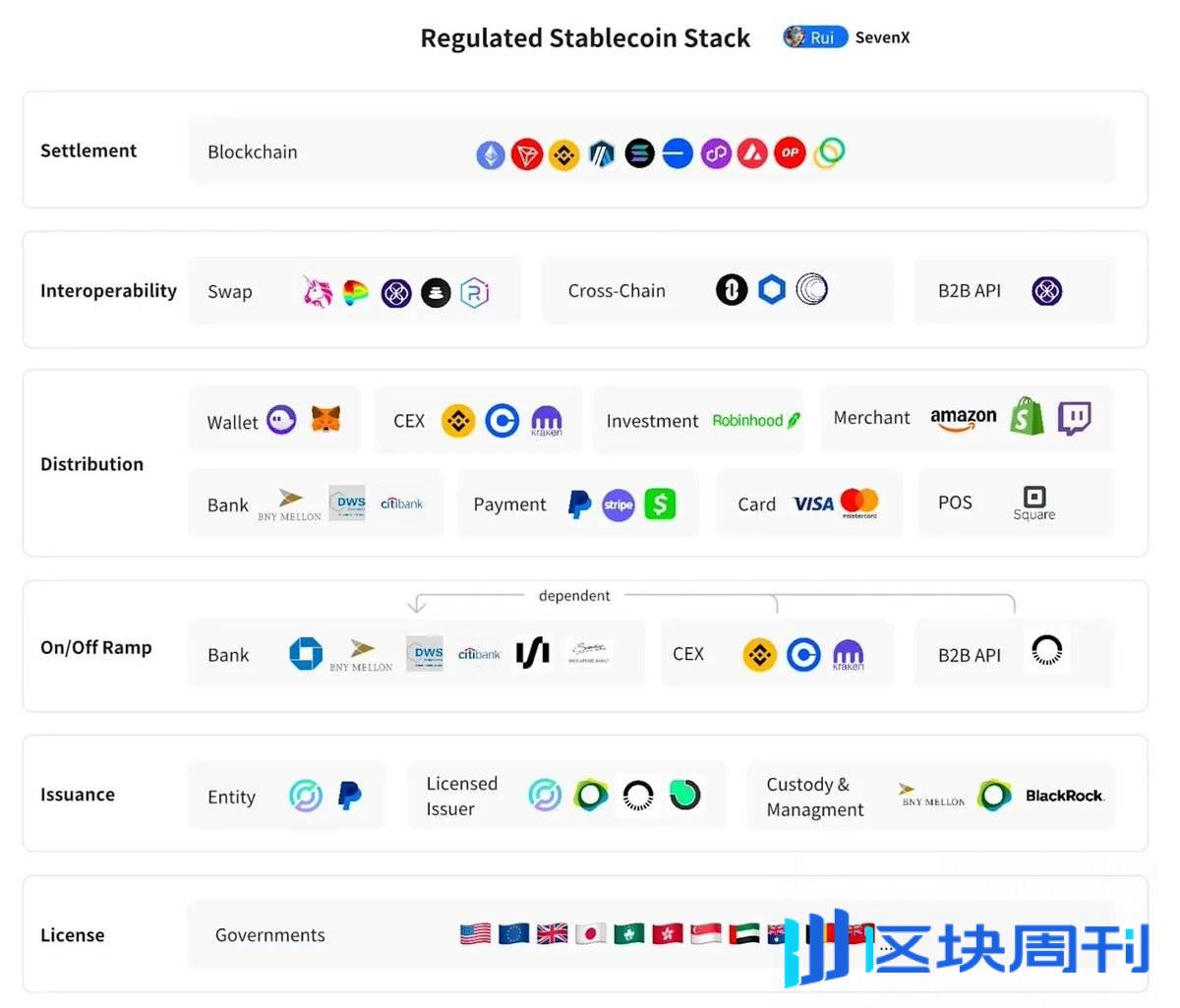The height and width of the screenshot is (1008, 1180).
Task: Select the purple circle logo in Swap box
Action: (396, 292)
